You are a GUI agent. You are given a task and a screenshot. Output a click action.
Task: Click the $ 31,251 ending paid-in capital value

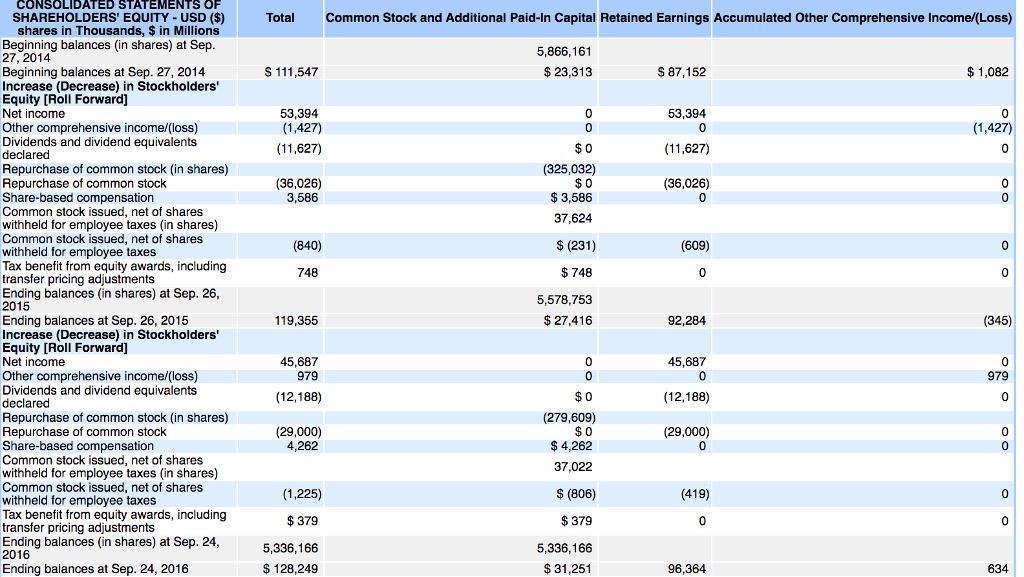click(568, 569)
